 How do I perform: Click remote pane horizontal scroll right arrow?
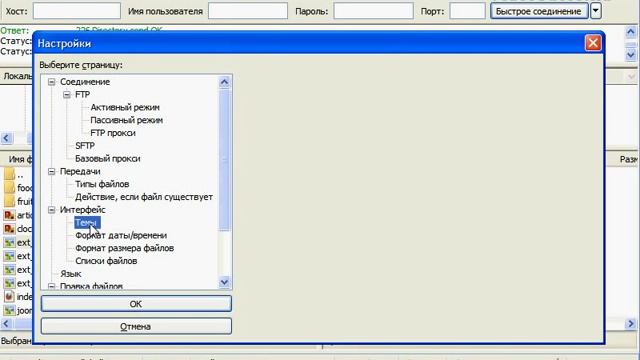631,324
